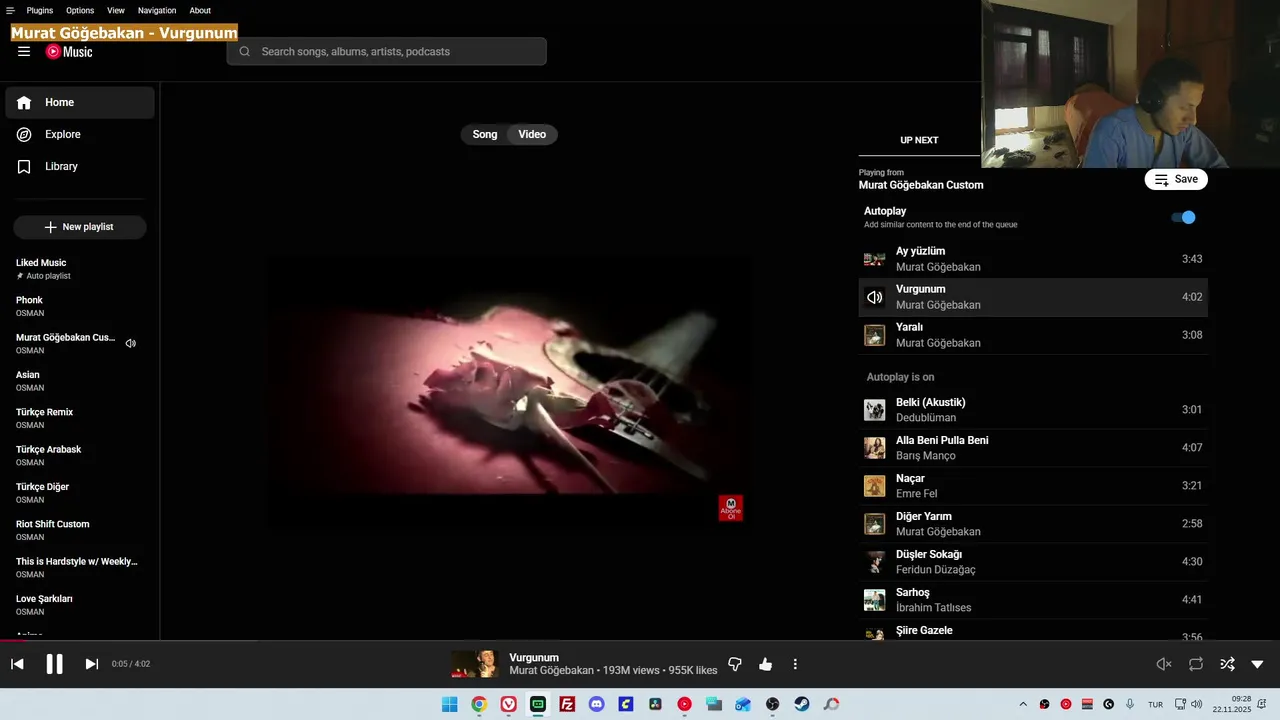
Task: Open the Options menu
Action: click(x=80, y=10)
